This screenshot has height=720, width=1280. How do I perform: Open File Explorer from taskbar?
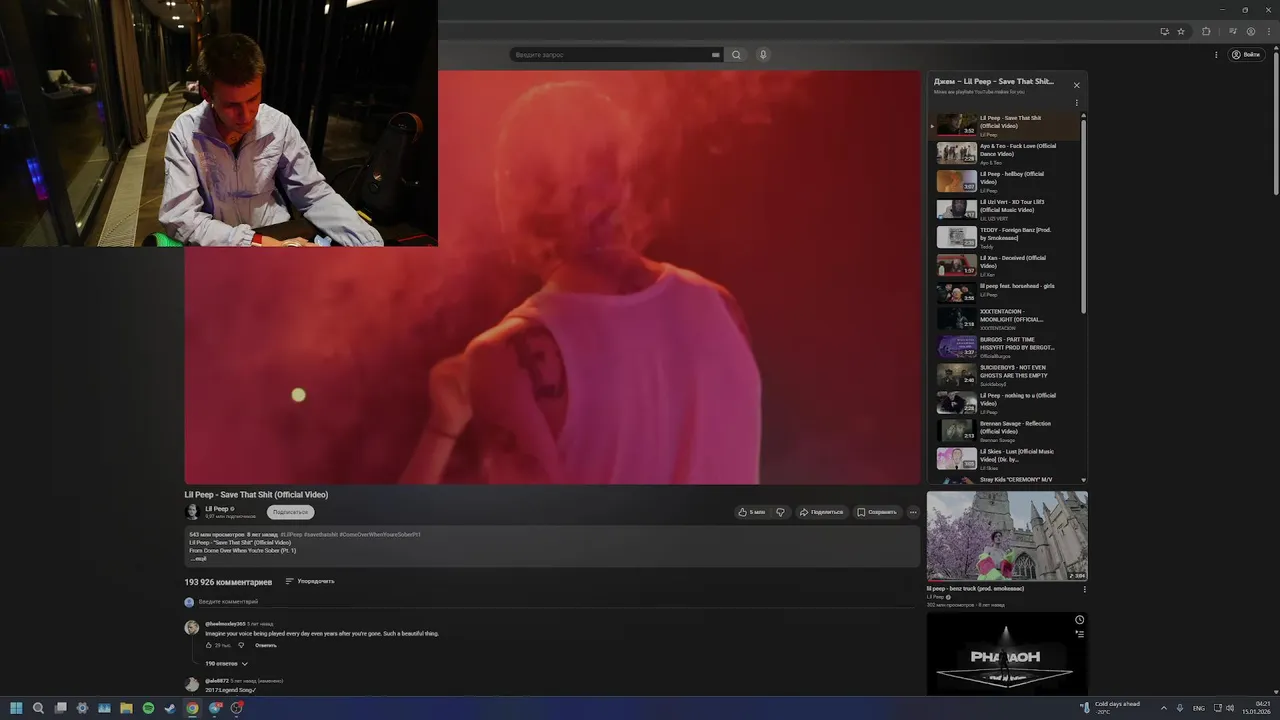pyautogui.click(x=126, y=708)
